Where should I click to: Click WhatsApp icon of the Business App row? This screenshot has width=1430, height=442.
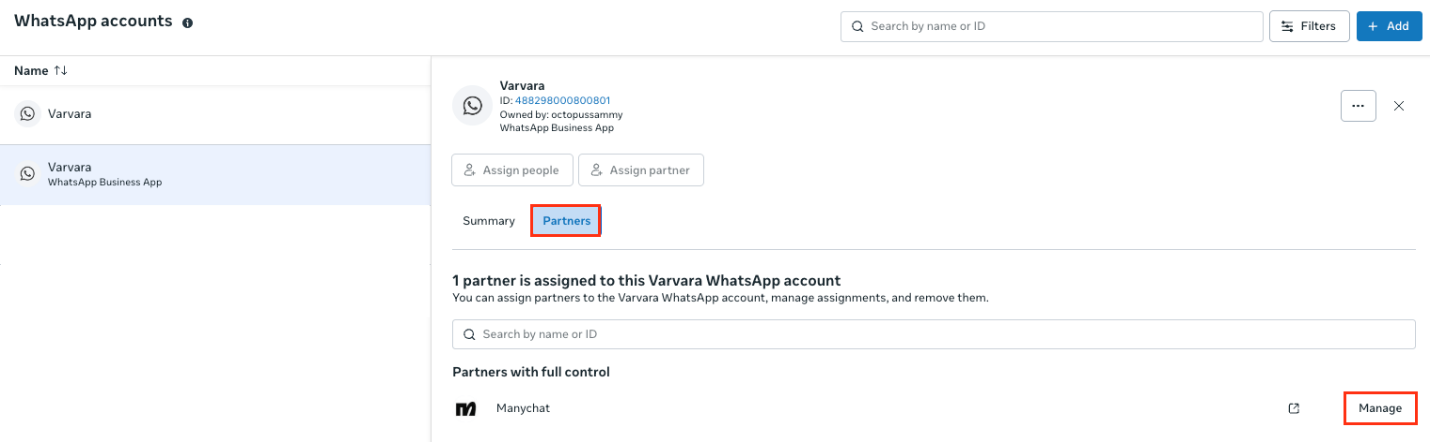point(28,174)
